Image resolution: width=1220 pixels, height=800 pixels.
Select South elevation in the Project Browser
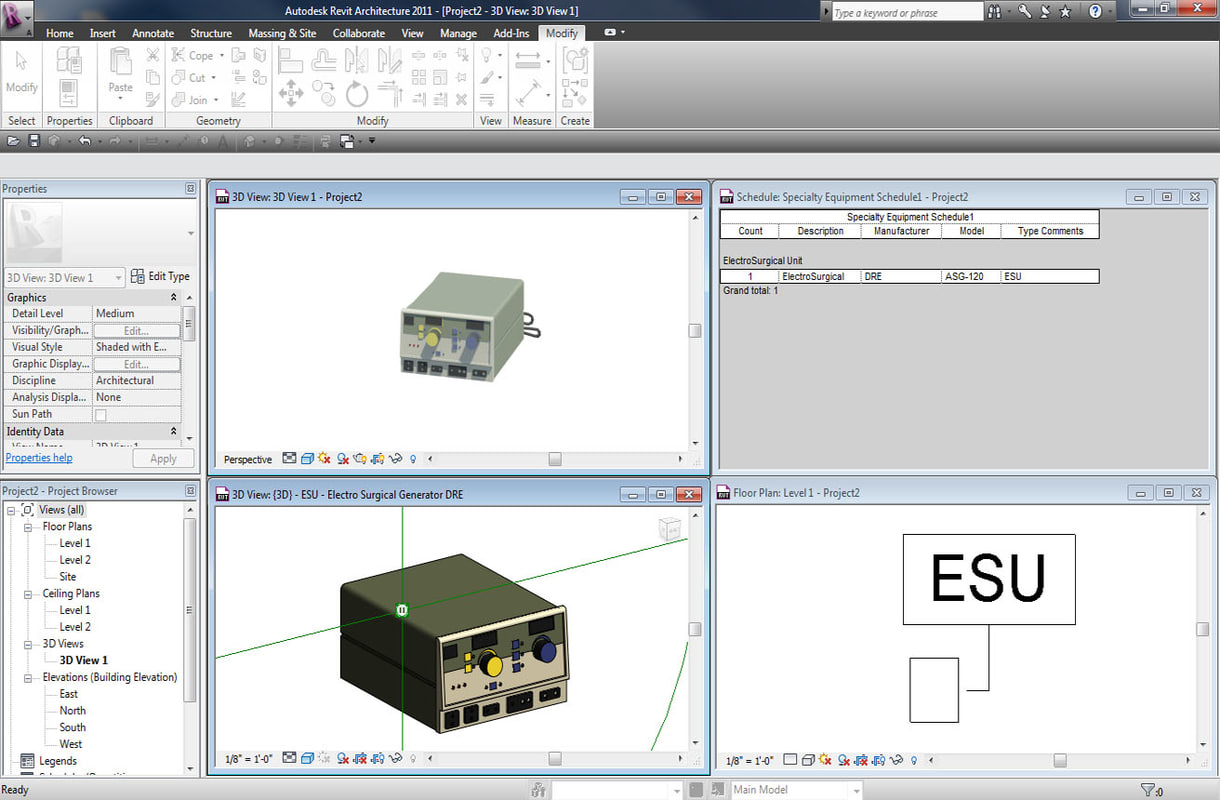tap(70, 727)
